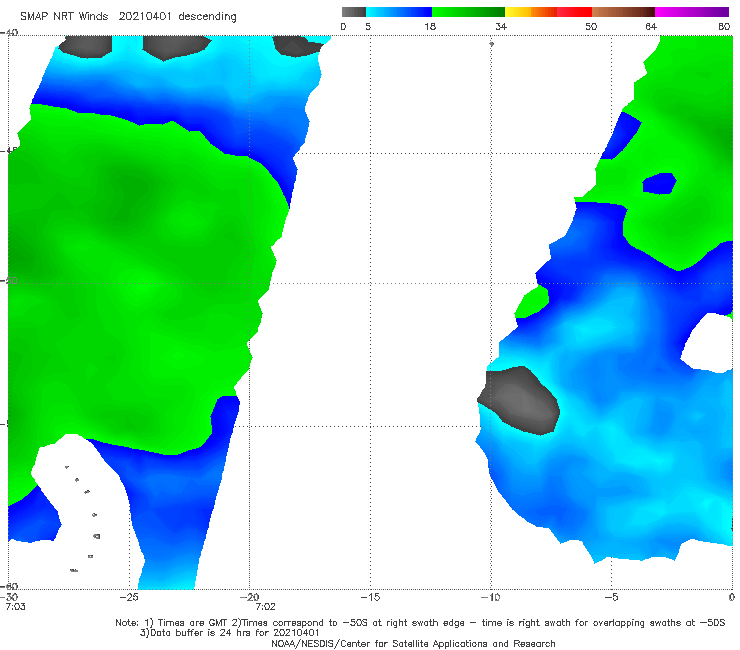Click the date '20210401' in the title
The height and width of the screenshot is (650, 740).
145,17
